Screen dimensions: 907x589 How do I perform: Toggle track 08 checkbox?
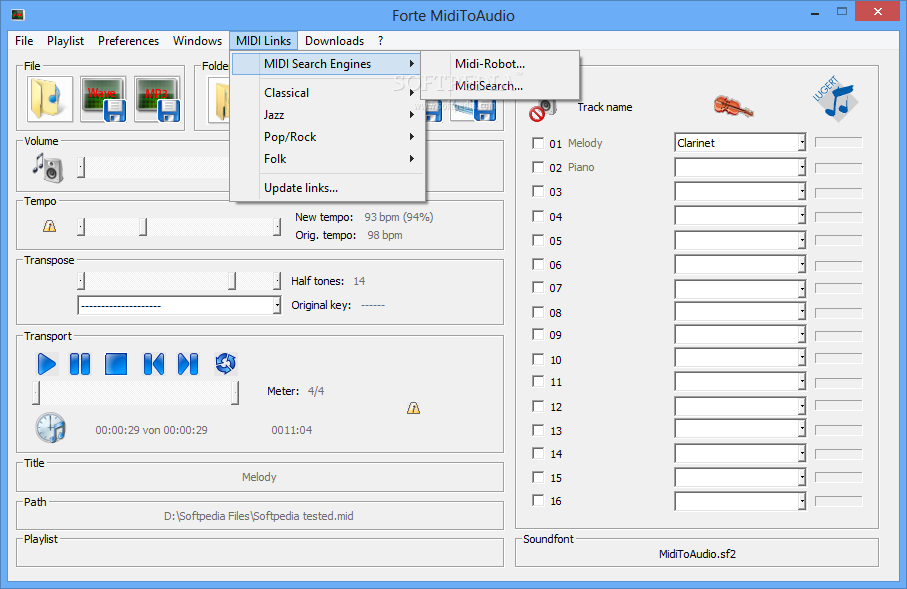tap(538, 312)
